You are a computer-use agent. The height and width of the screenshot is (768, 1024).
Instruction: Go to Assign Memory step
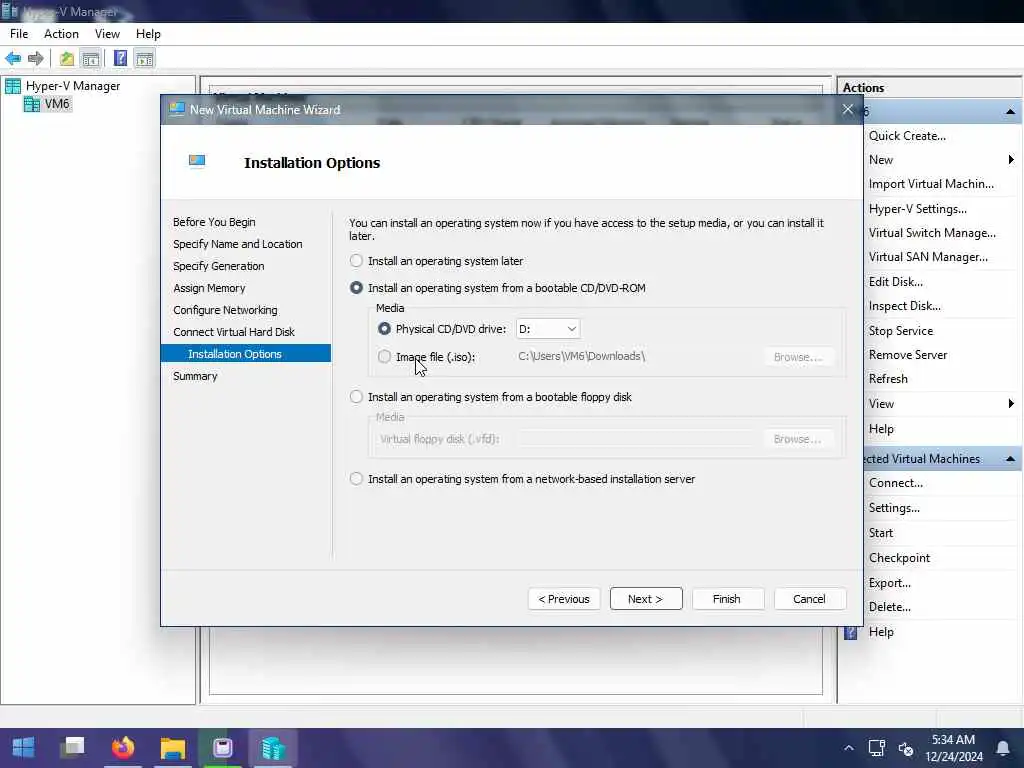pos(209,288)
